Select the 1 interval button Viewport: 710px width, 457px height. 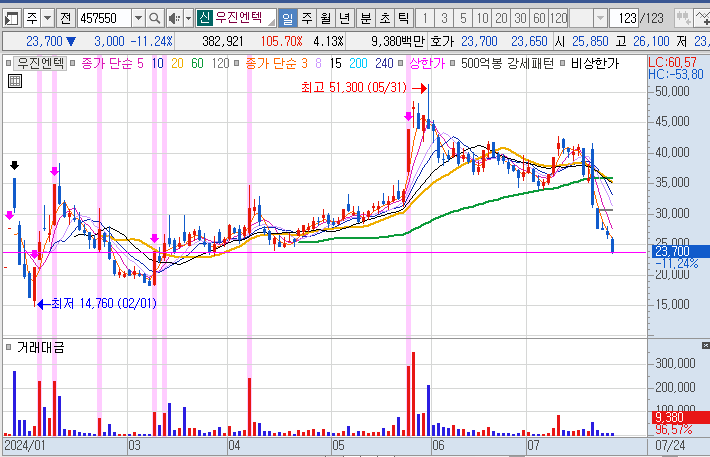point(425,19)
